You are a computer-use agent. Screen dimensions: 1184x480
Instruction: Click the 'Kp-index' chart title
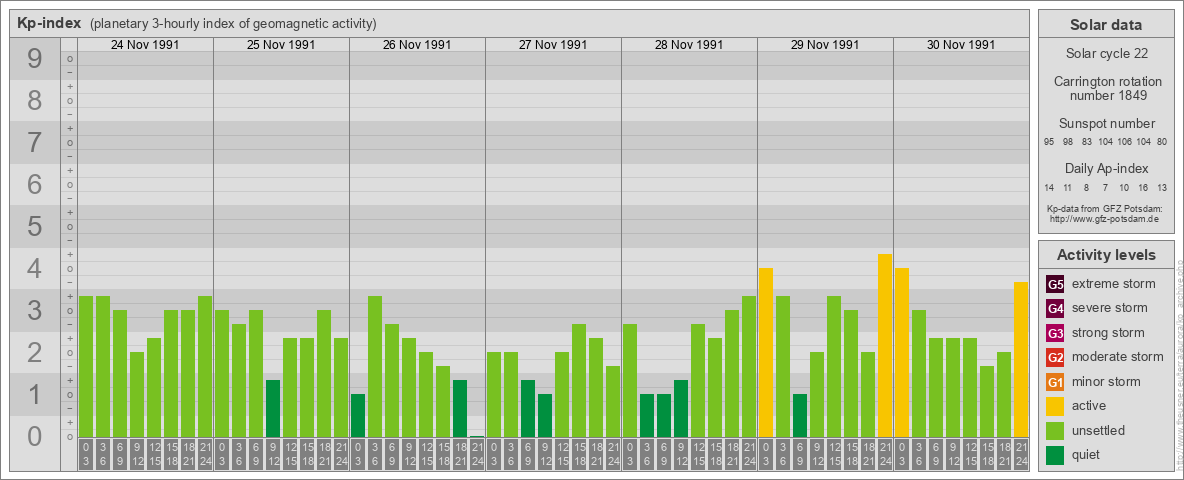pyautogui.click(x=49, y=23)
